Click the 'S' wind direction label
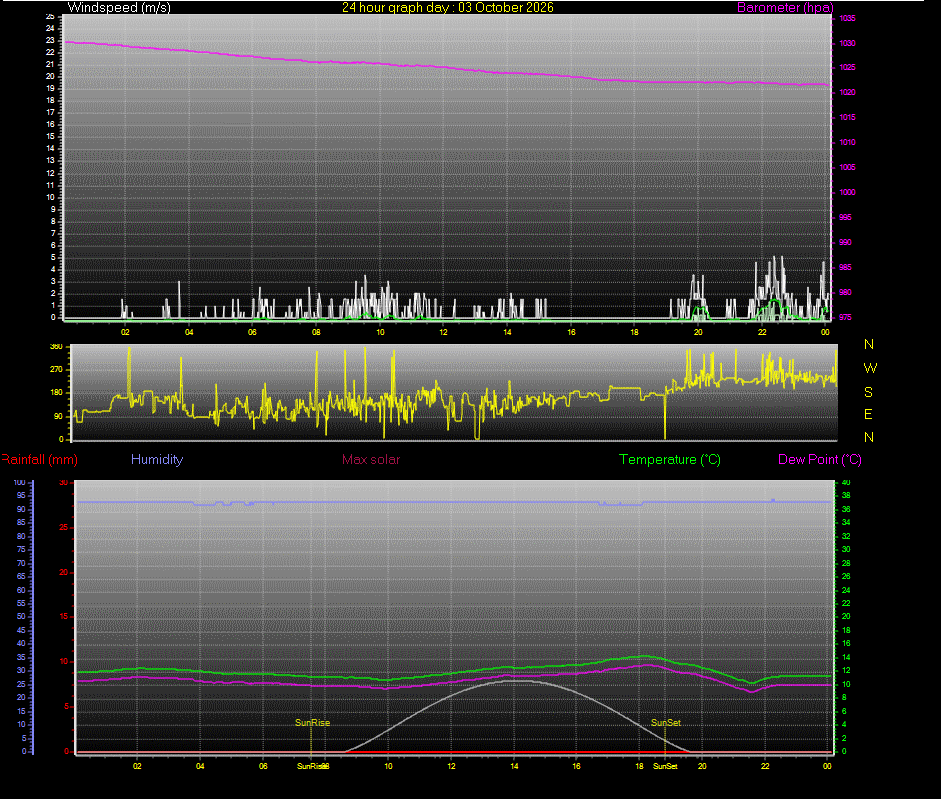 coord(868,392)
